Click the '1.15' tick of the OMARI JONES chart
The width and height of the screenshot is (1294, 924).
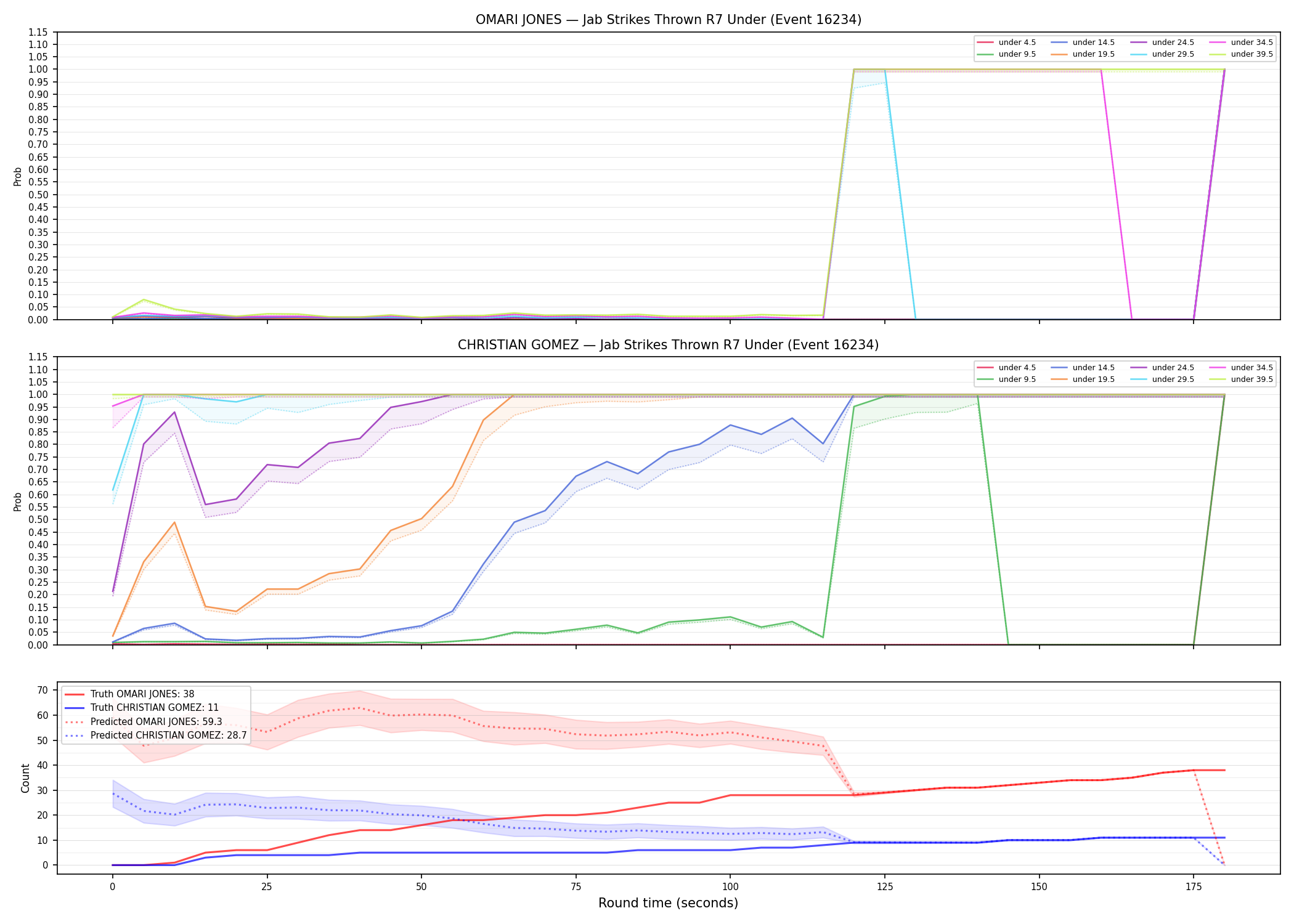click(38, 32)
